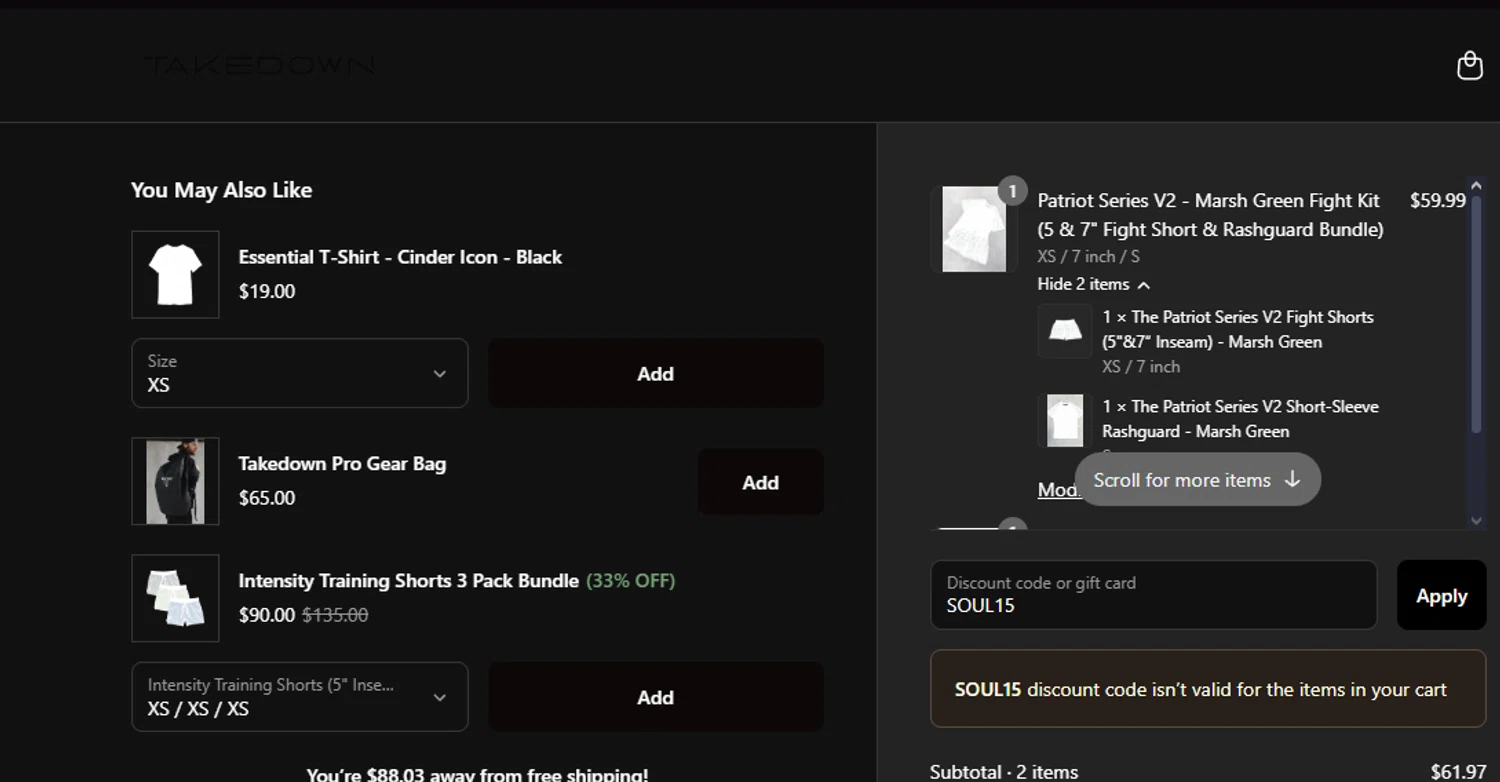The width and height of the screenshot is (1500, 782).
Task: Click the $59.99 Fight Kit price
Action: pos(1437,200)
